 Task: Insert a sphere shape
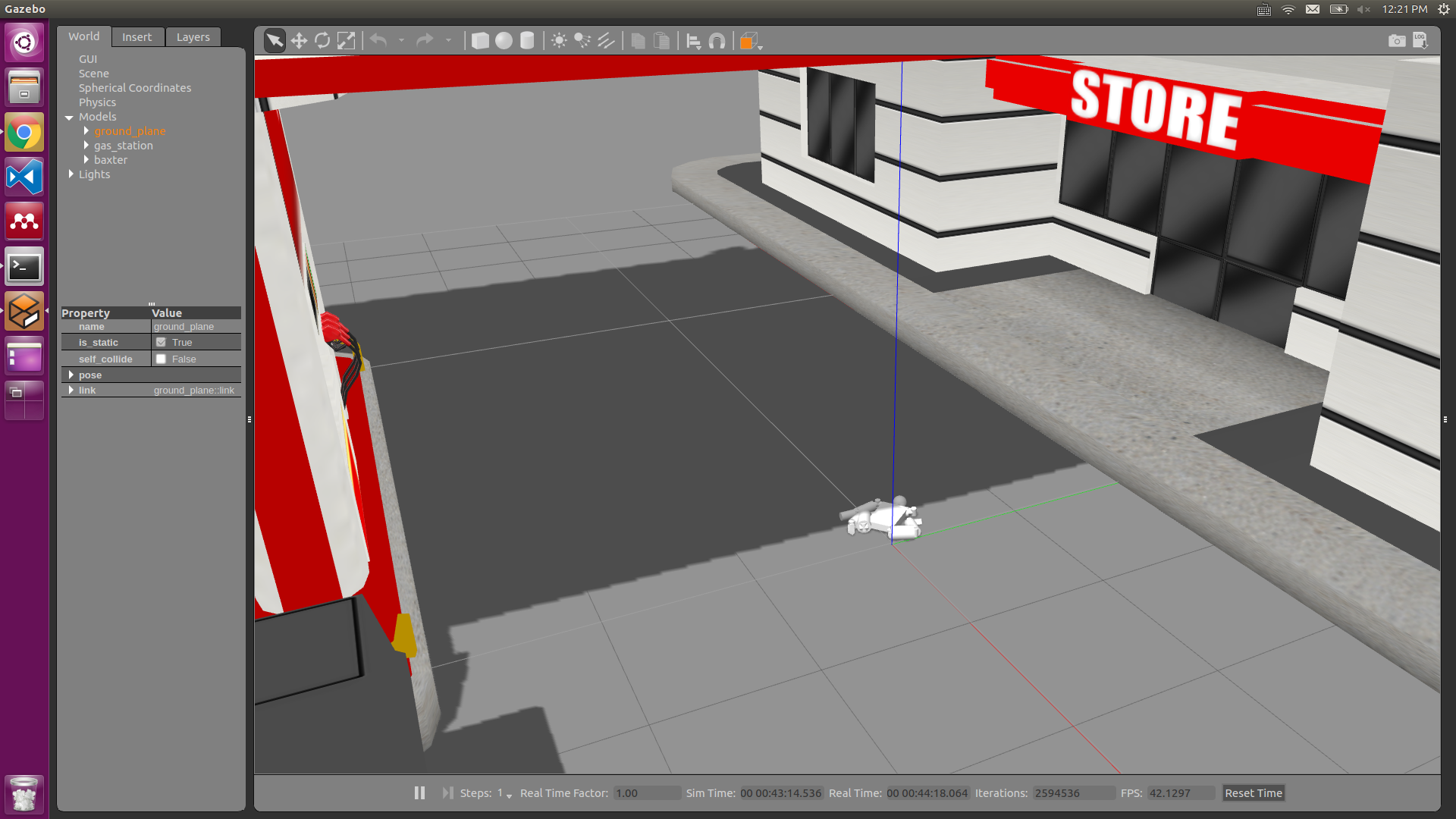[504, 41]
